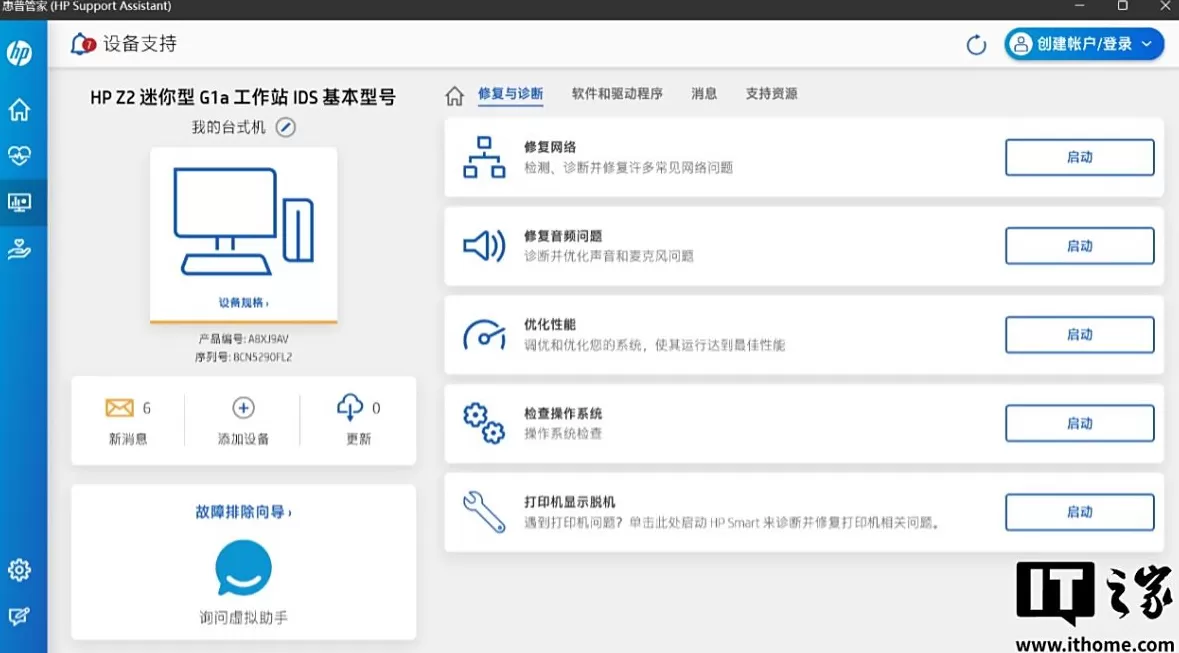
Task: Edit device nickname with the pencil icon
Action: 286,128
